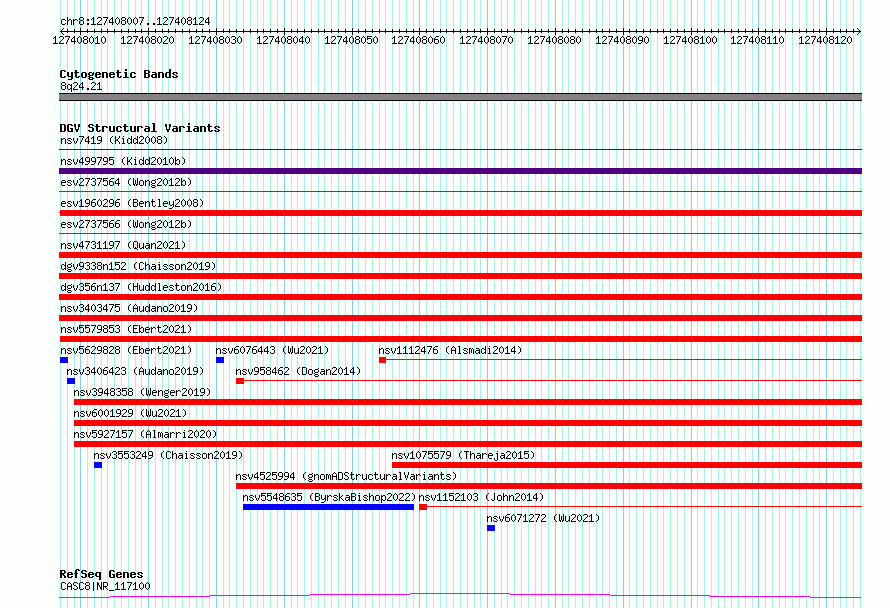This screenshot has height=608, width=890.
Task: Click the red bar under nsv4525994
Action: [x=549, y=486]
